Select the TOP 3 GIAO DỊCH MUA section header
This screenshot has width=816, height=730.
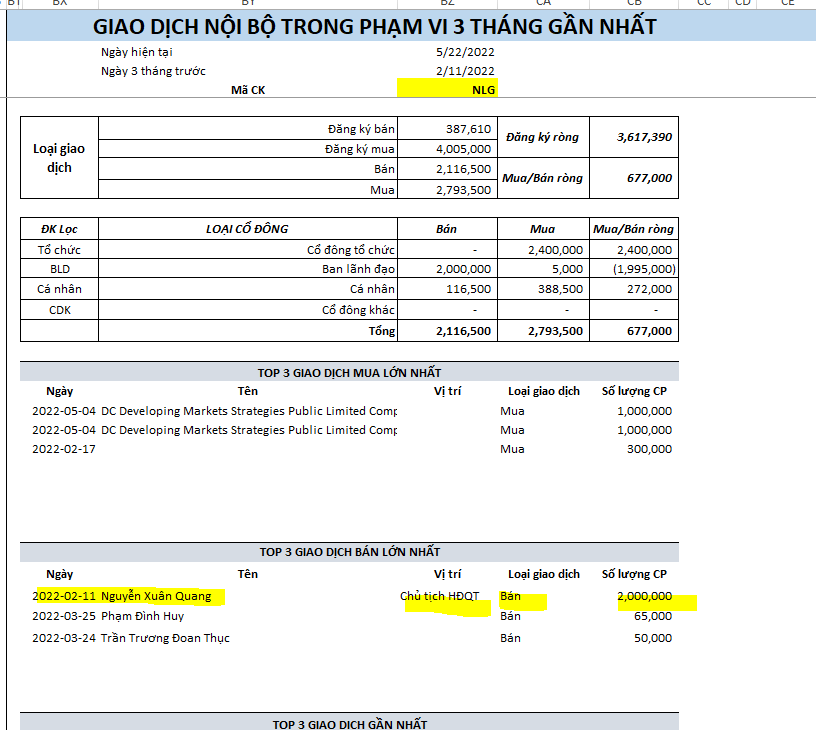coord(349,372)
